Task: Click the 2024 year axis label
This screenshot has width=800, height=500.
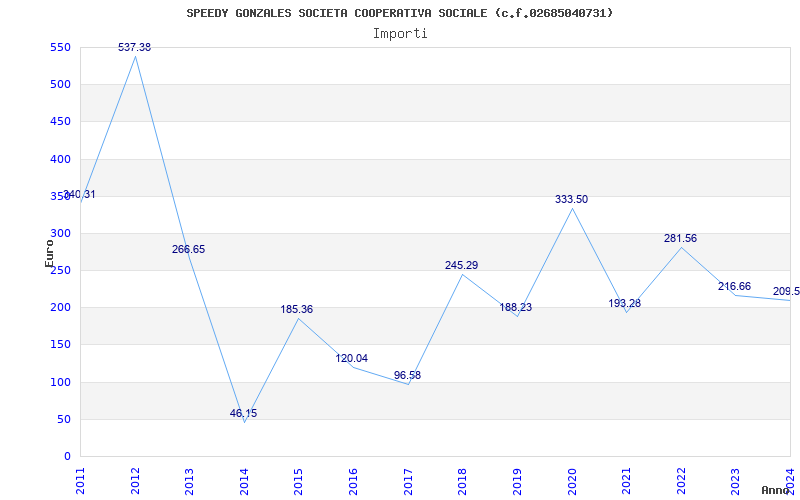Action: [x=790, y=481]
